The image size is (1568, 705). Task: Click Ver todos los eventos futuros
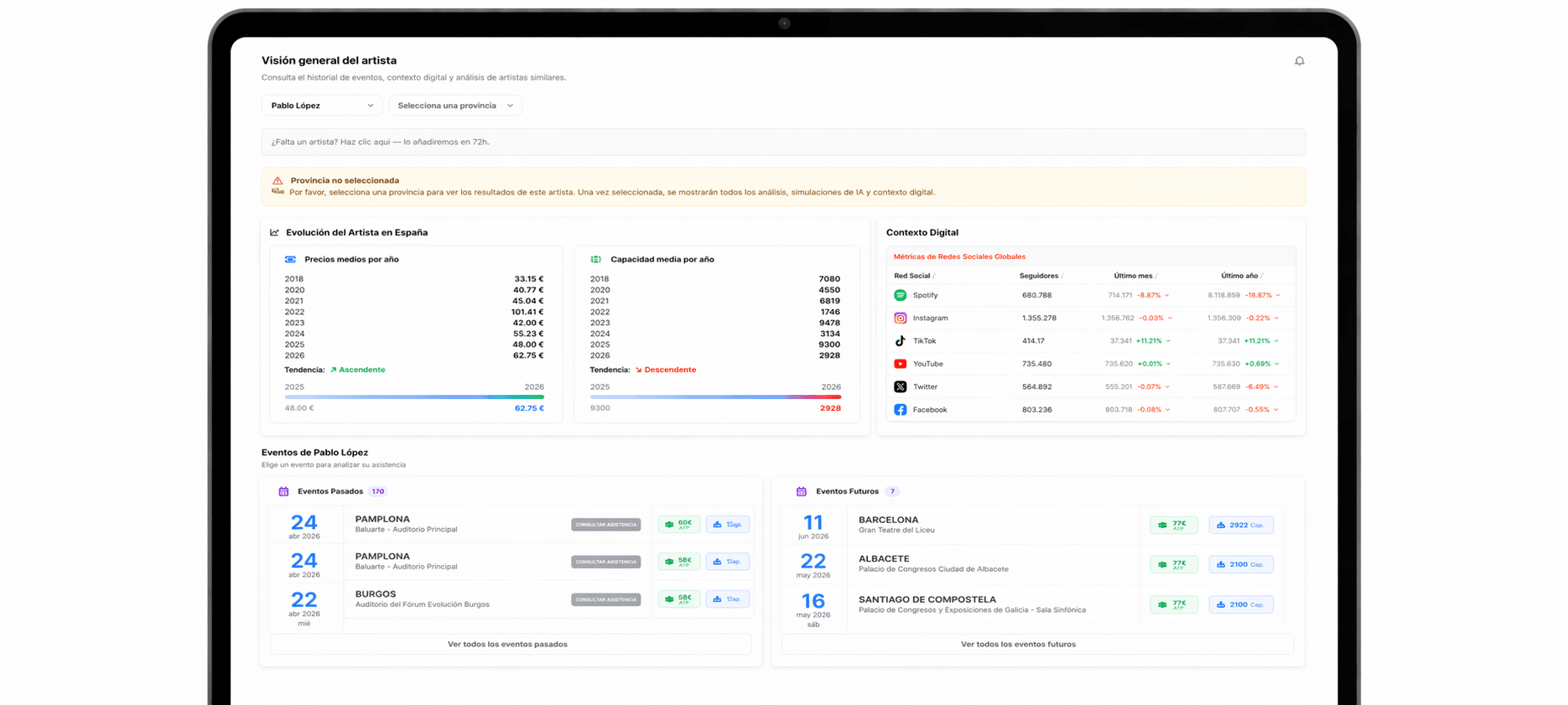click(x=1037, y=644)
